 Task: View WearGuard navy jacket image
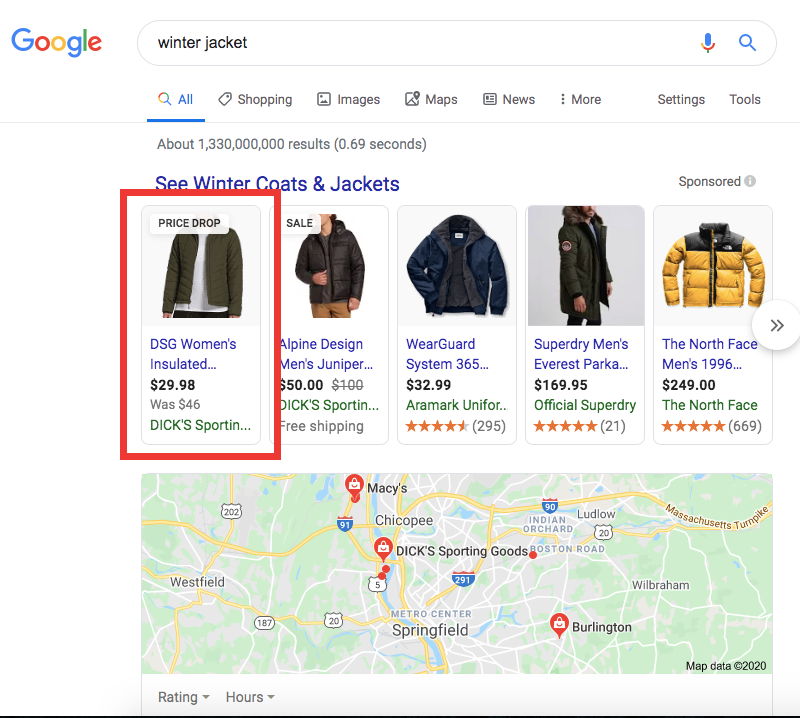coord(457,266)
